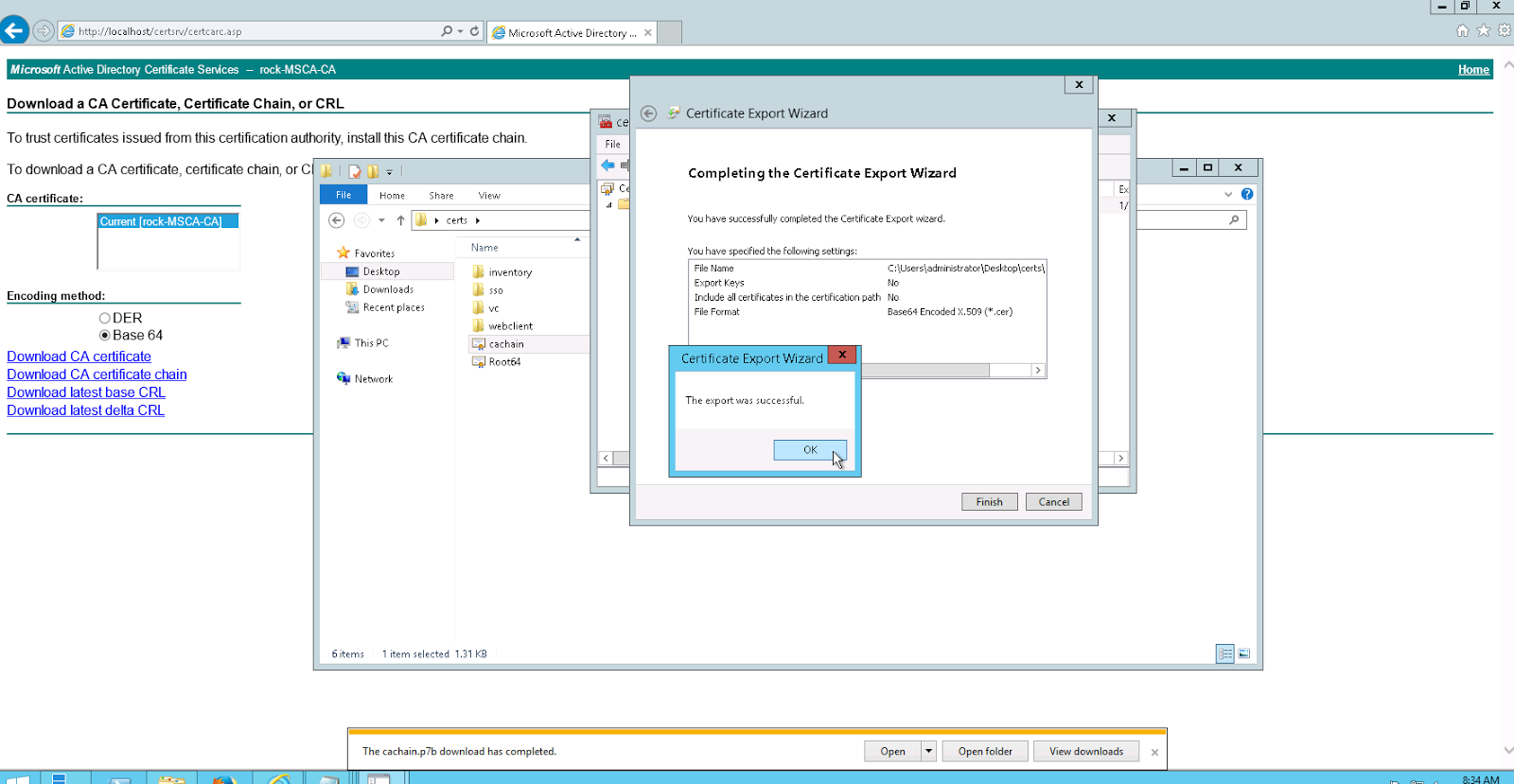Viewport: 1514px width, 784px height.
Task: Open the Internet Explorer Home icon
Action: pos(1463,30)
